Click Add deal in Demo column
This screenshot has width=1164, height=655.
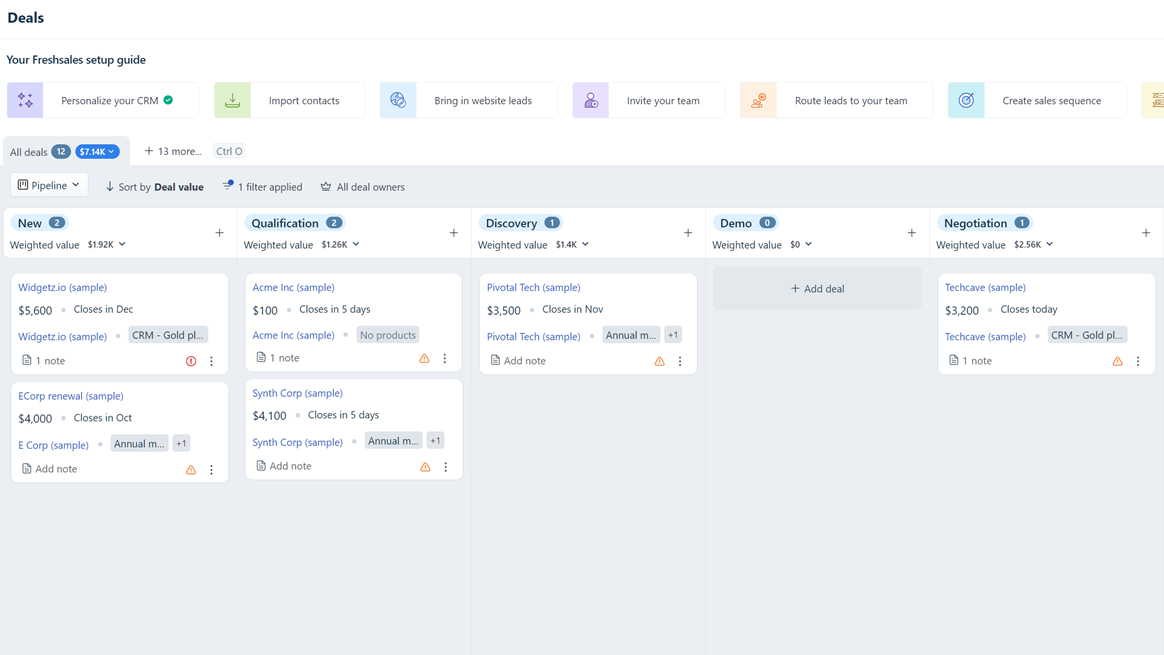click(817, 289)
